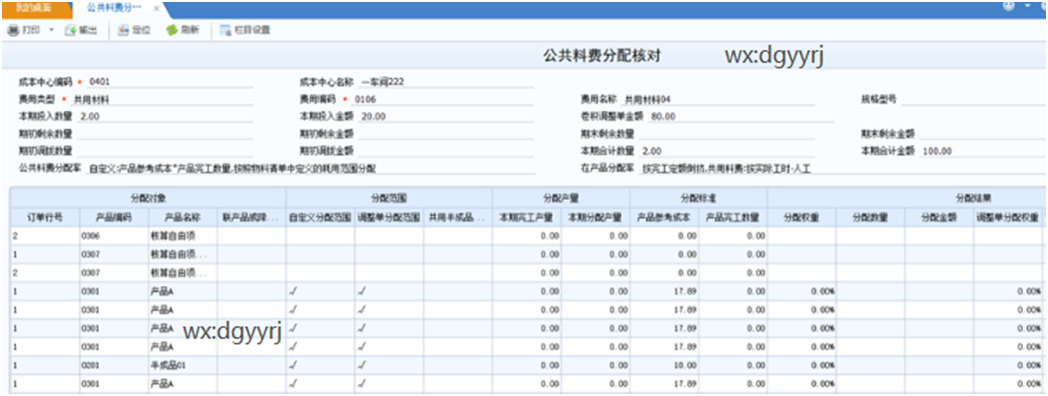Click the smiley face icon in title bar
This screenshot has height=396, width=1048.
(1009, 5)
